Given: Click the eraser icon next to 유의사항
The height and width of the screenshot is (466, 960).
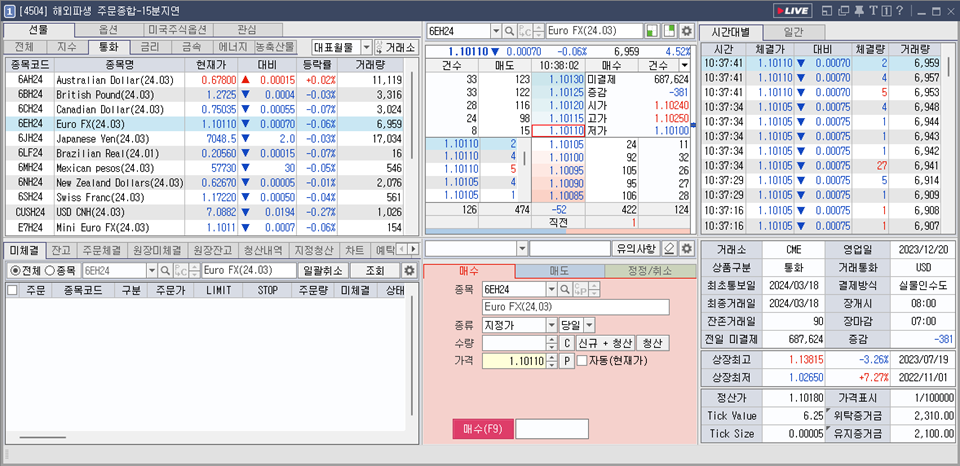Looking at the screenshot, I should pos(670,248).
